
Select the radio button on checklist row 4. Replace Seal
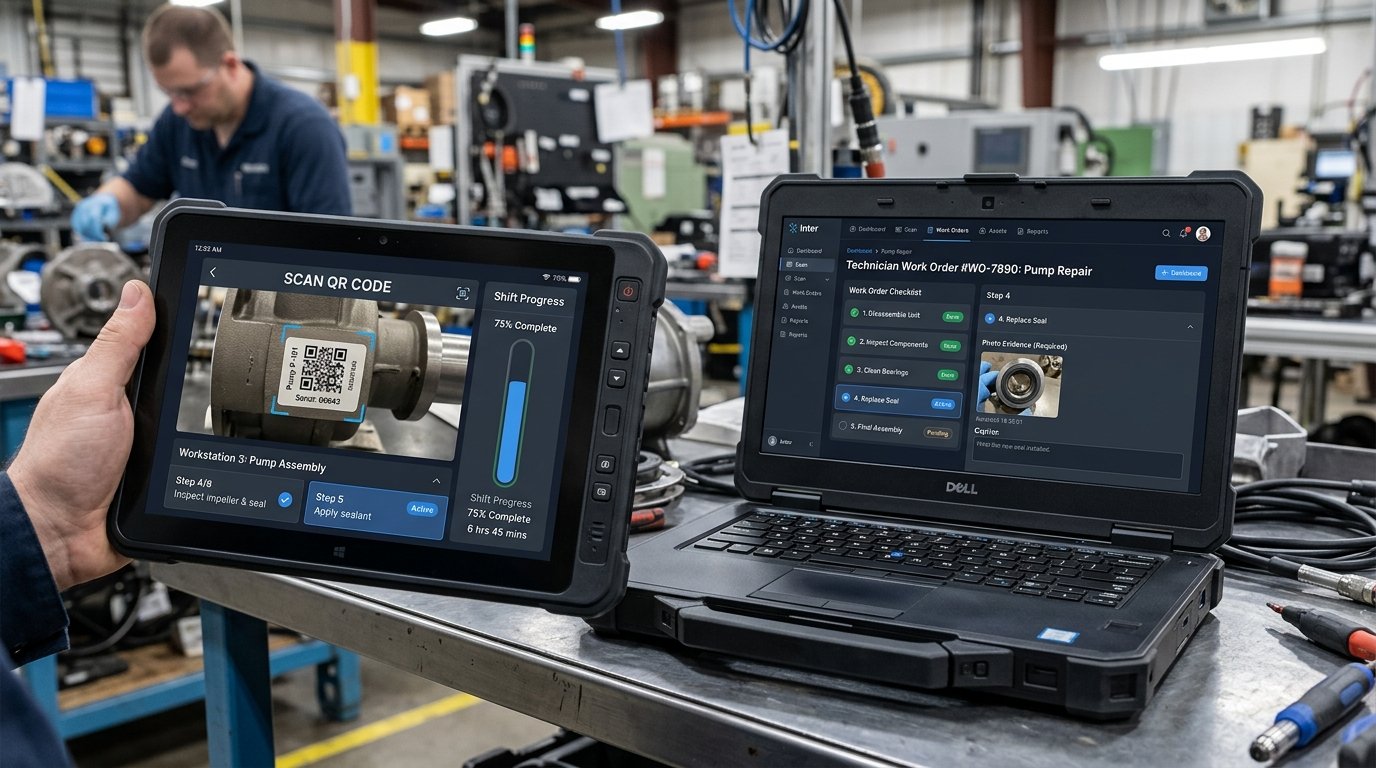pyautogui.click(x=846, y=399)
